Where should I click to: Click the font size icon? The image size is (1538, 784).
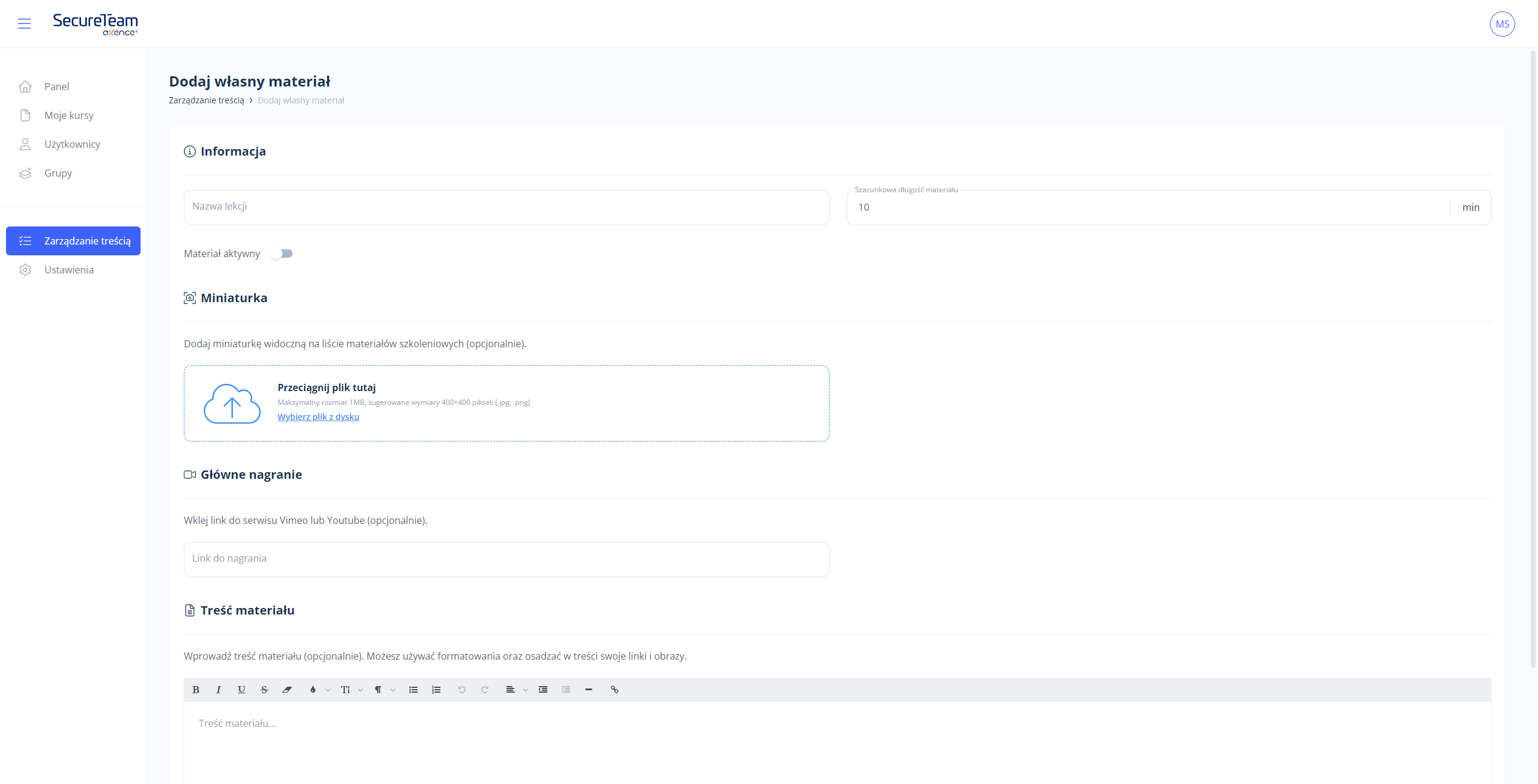click(345, 690)
